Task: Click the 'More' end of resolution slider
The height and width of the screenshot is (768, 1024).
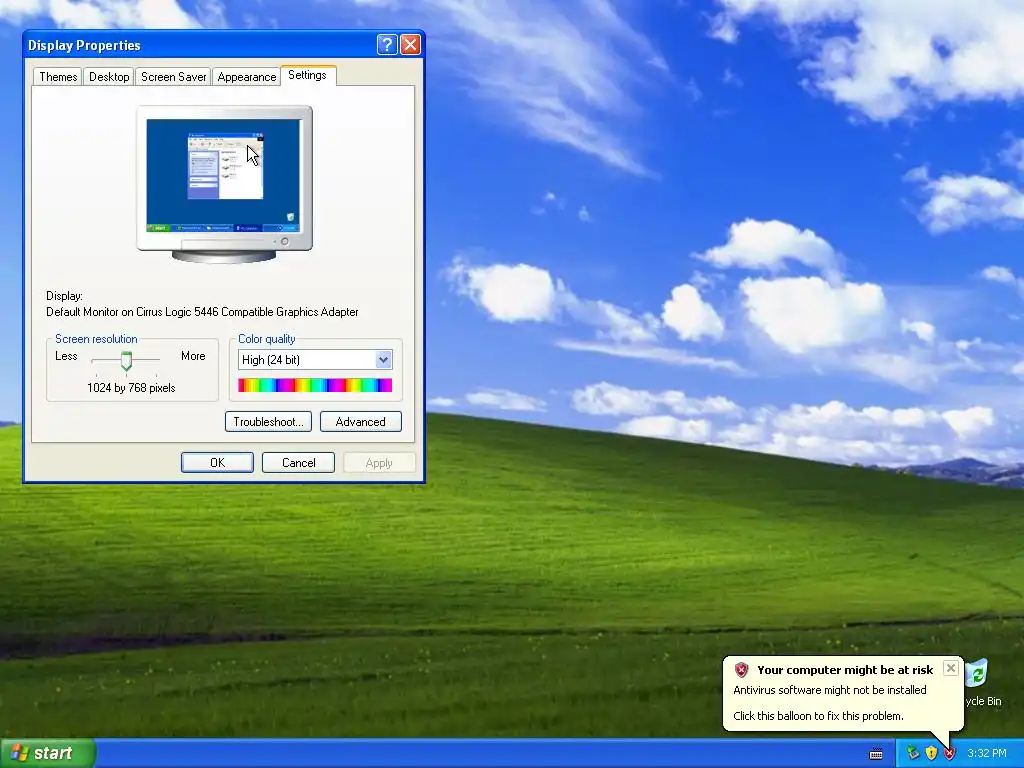Action: click(x=193, y=356)
